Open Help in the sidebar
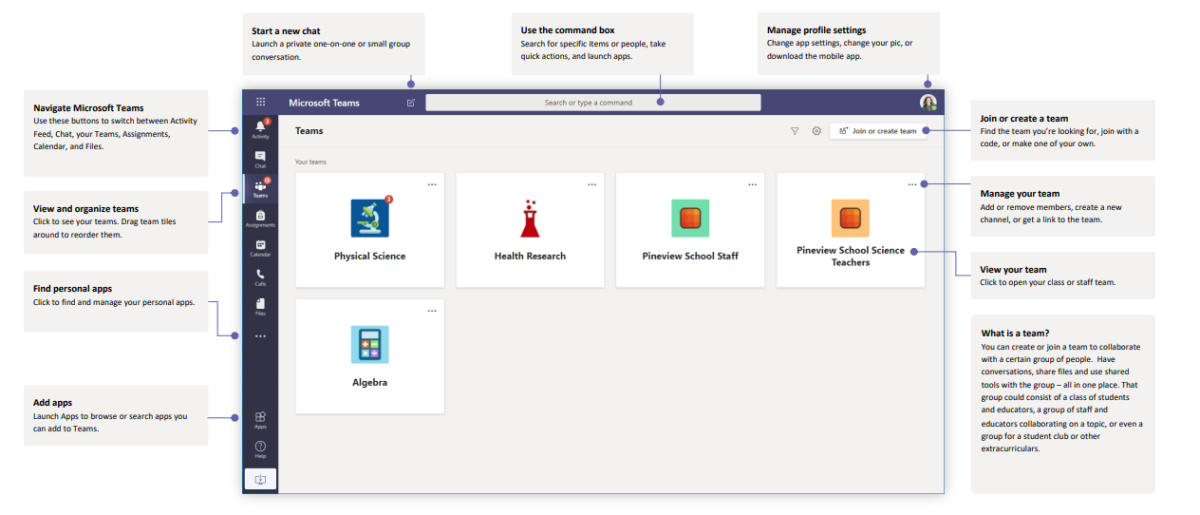This screenshot has width=1200, height=515. click(x=260, y=449)
